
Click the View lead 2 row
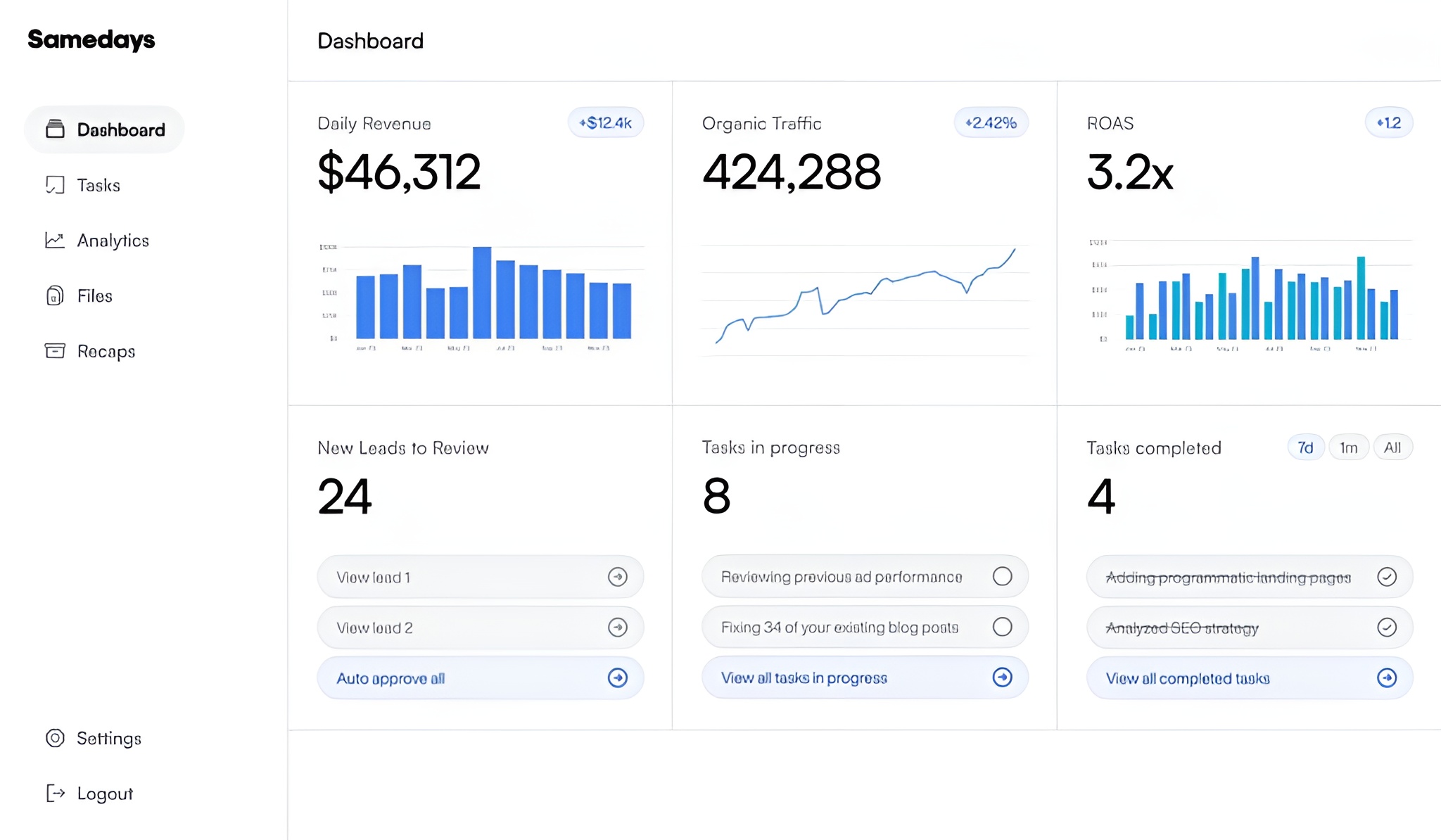(480, 628)
